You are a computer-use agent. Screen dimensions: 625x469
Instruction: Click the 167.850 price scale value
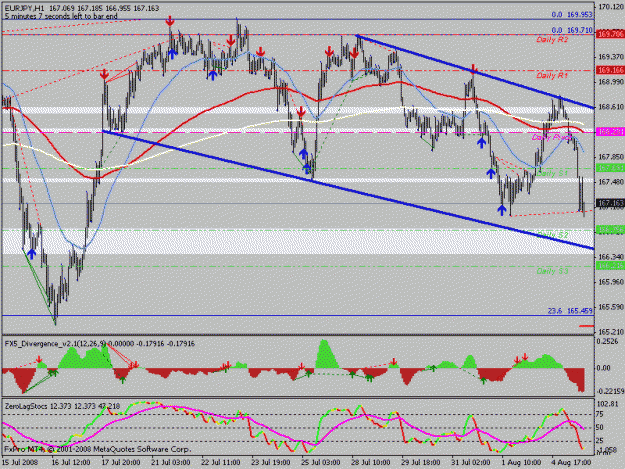coord(611,157)
